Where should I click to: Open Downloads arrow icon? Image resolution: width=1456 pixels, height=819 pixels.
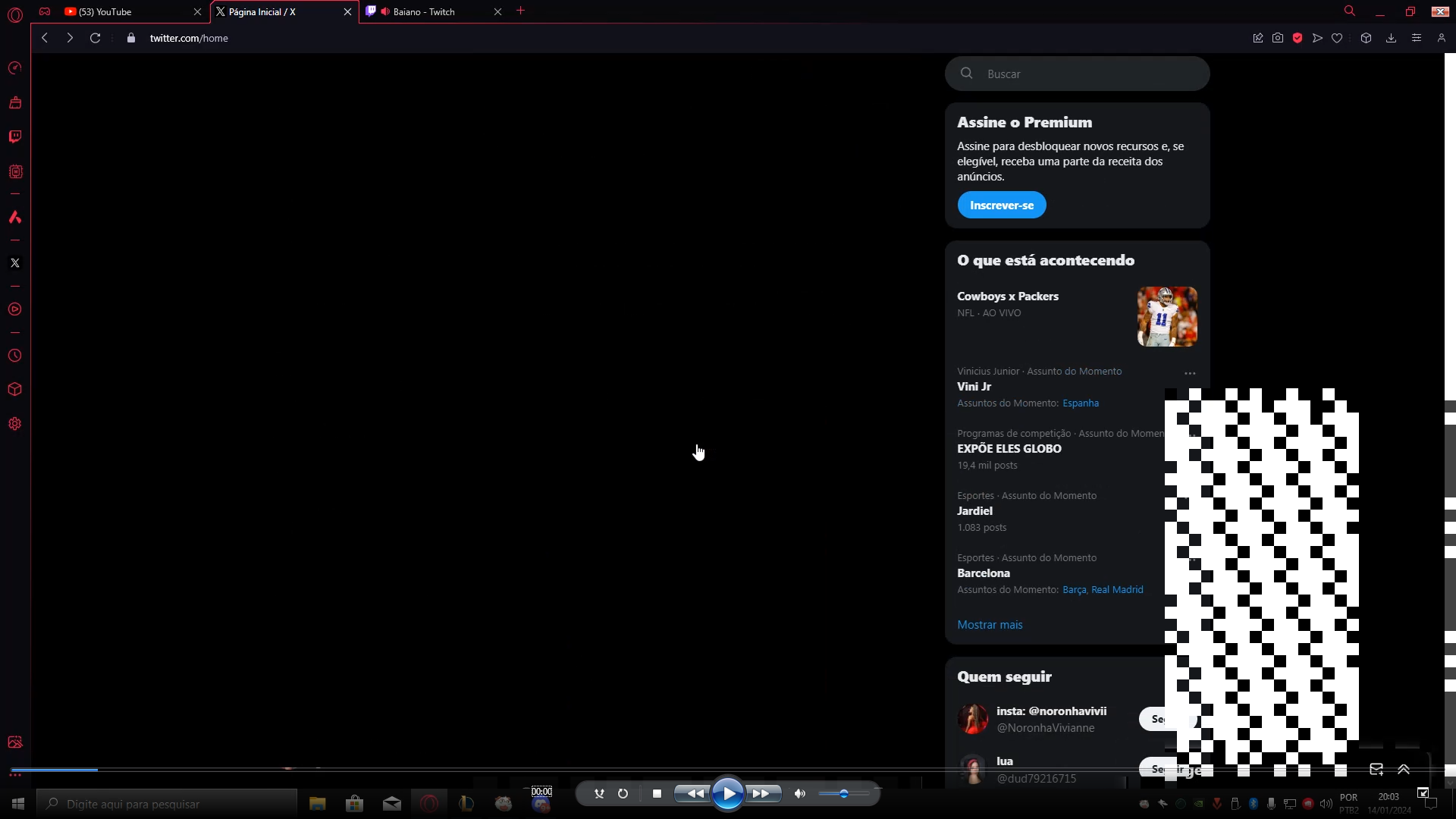click(1391, 38)
